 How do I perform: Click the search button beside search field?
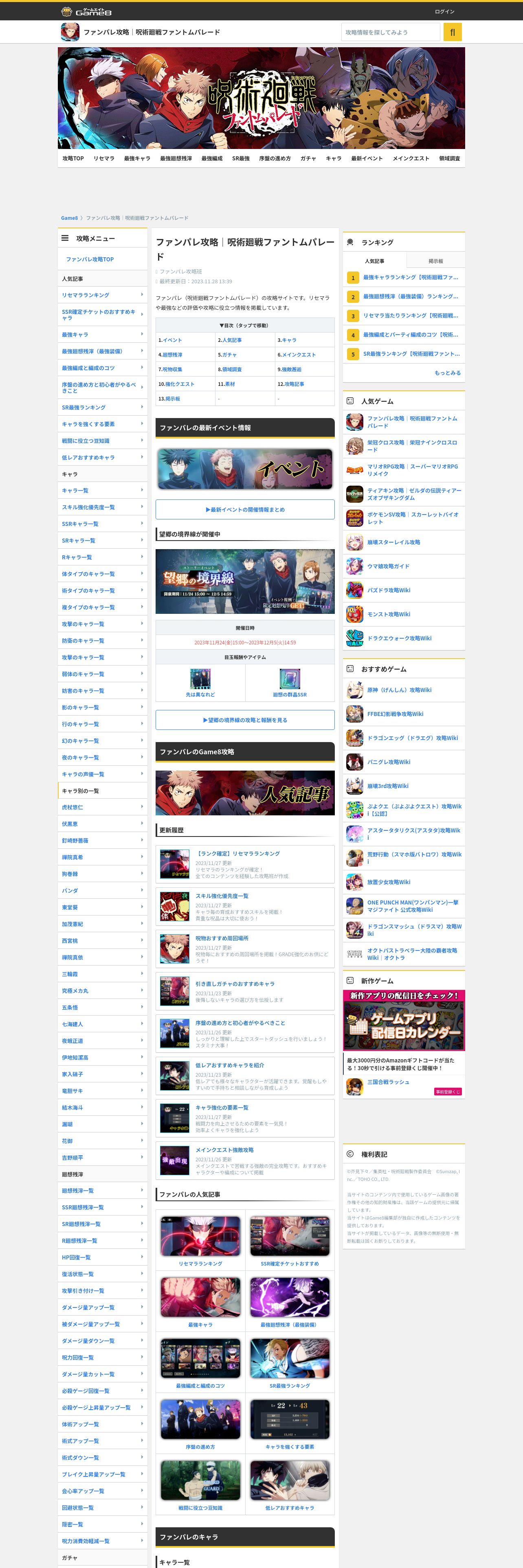[x=453, y=32]
